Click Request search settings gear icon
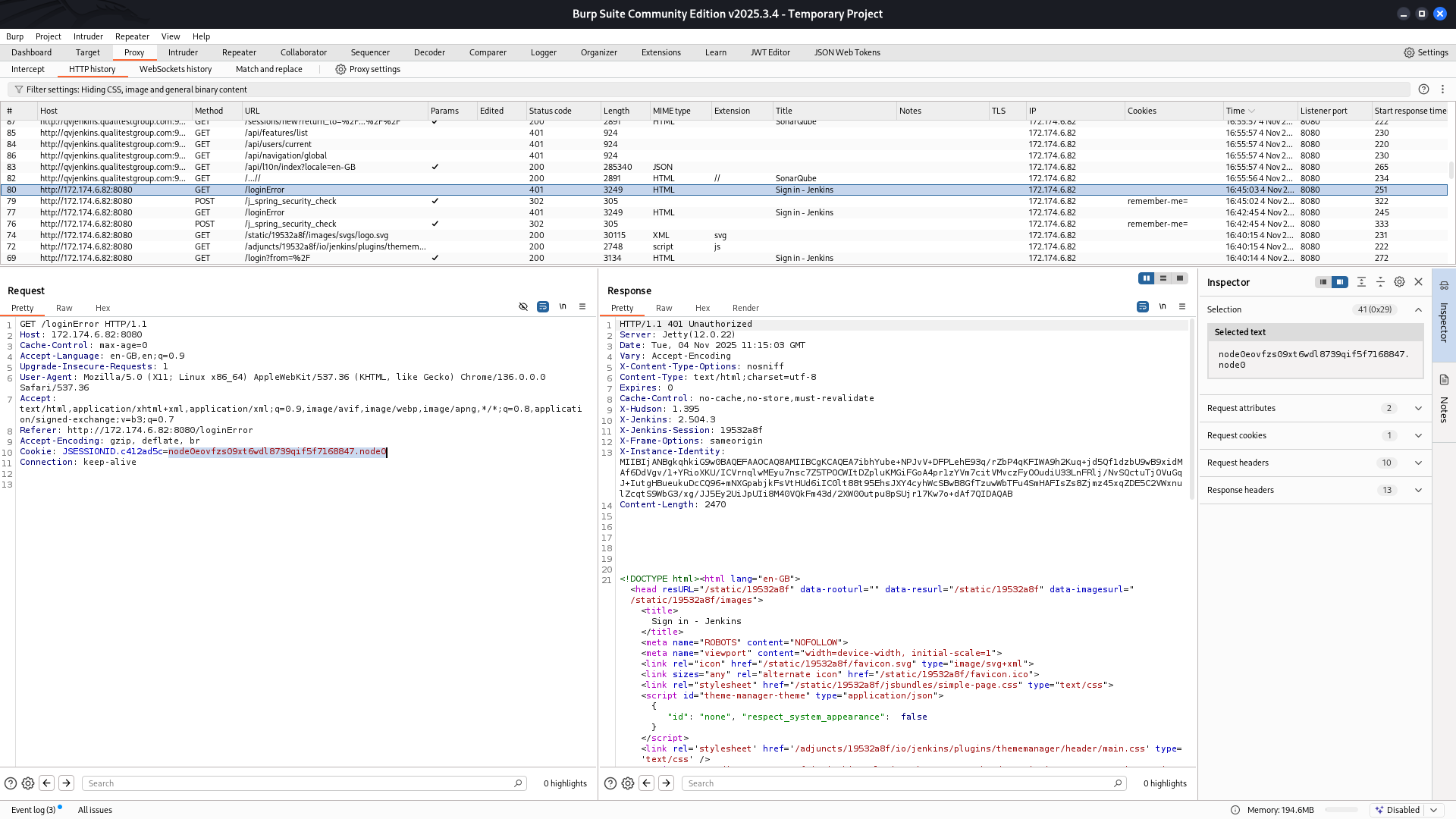 [28, 783]
